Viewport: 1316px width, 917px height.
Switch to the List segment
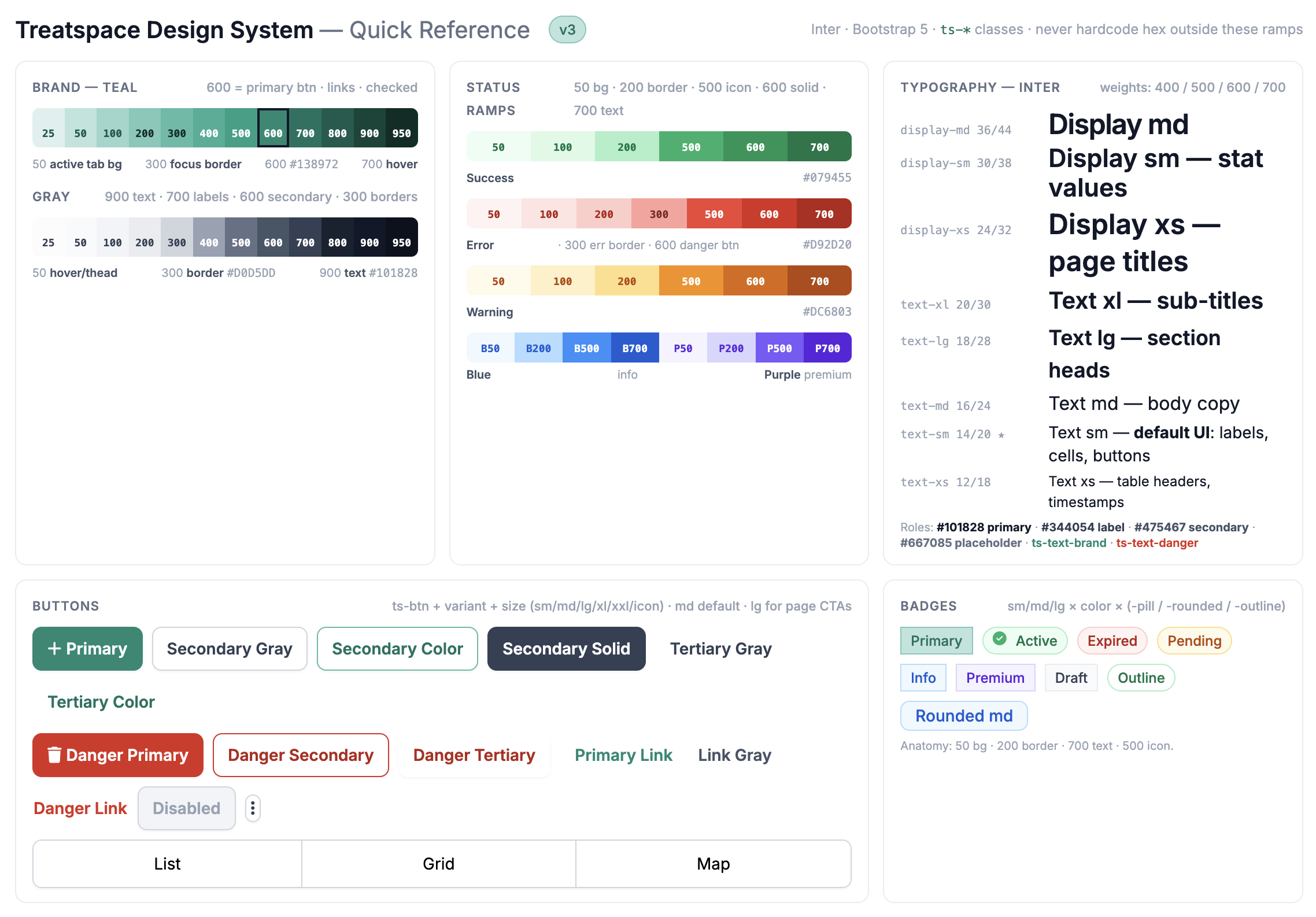[x=168, y=864]
